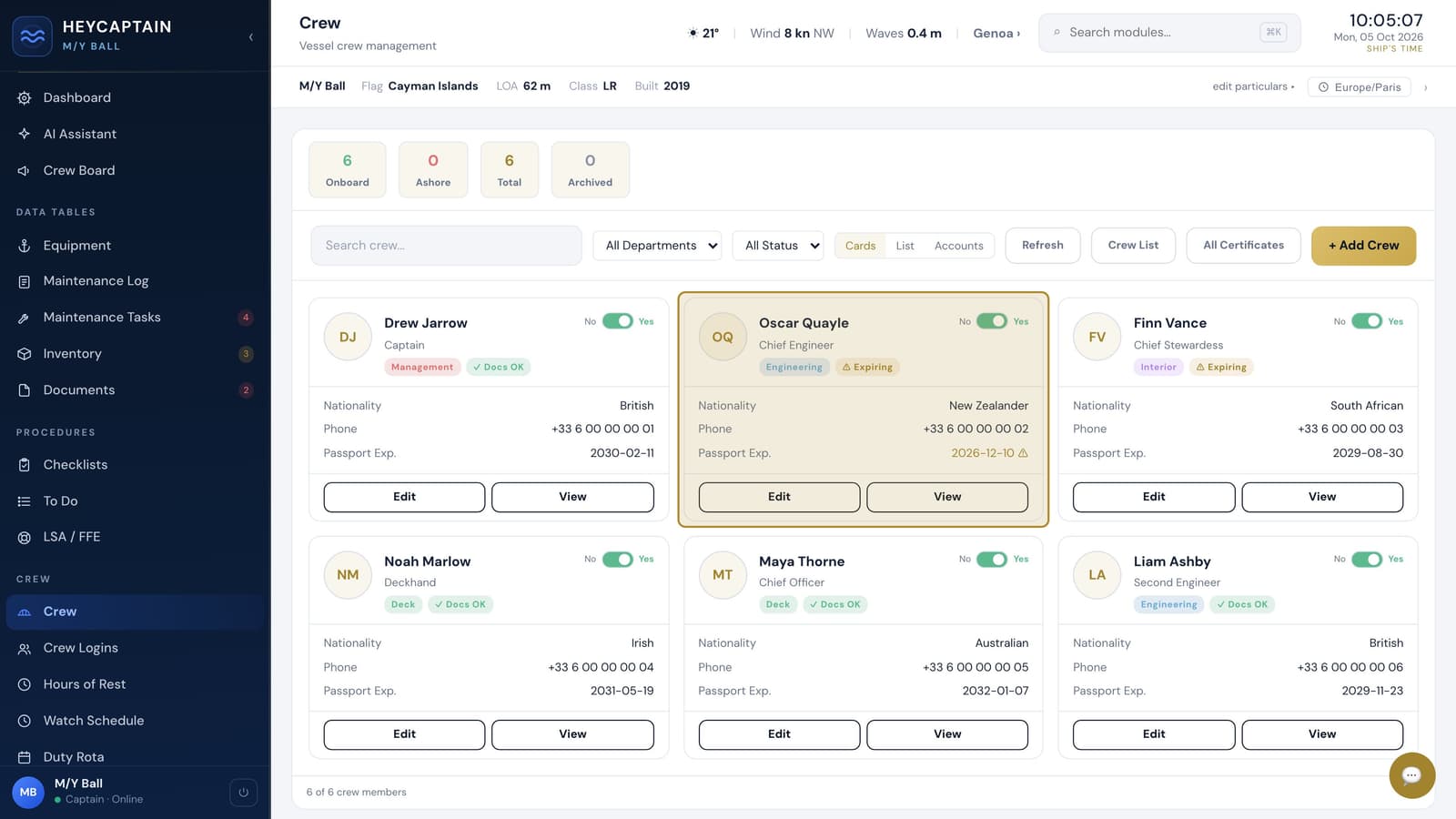Click the Hours of Rest clock icon
This screenshot has width=1456, height=819.
click(25, 684)
